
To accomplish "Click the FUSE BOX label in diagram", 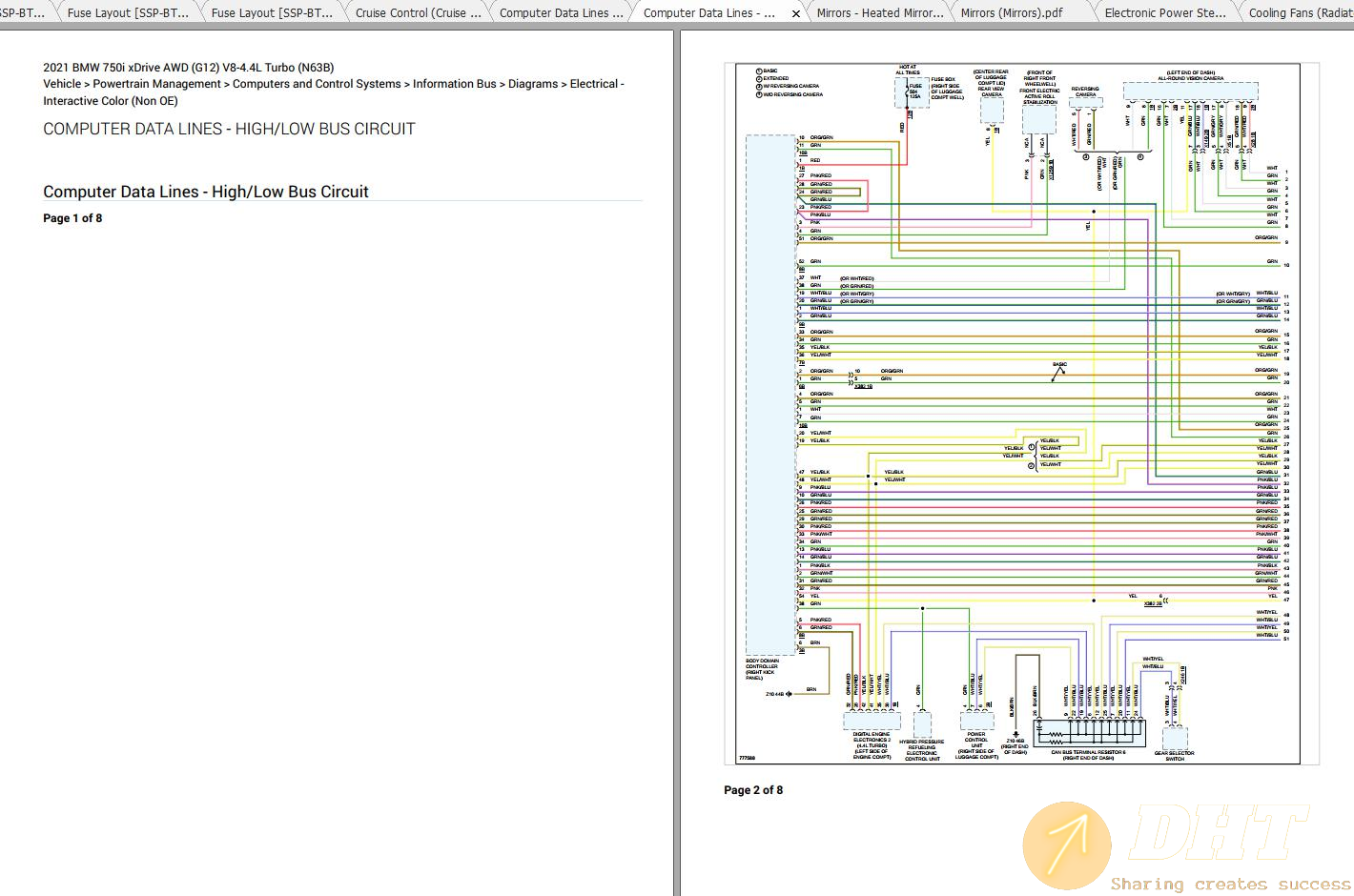I will pos(948,89).
